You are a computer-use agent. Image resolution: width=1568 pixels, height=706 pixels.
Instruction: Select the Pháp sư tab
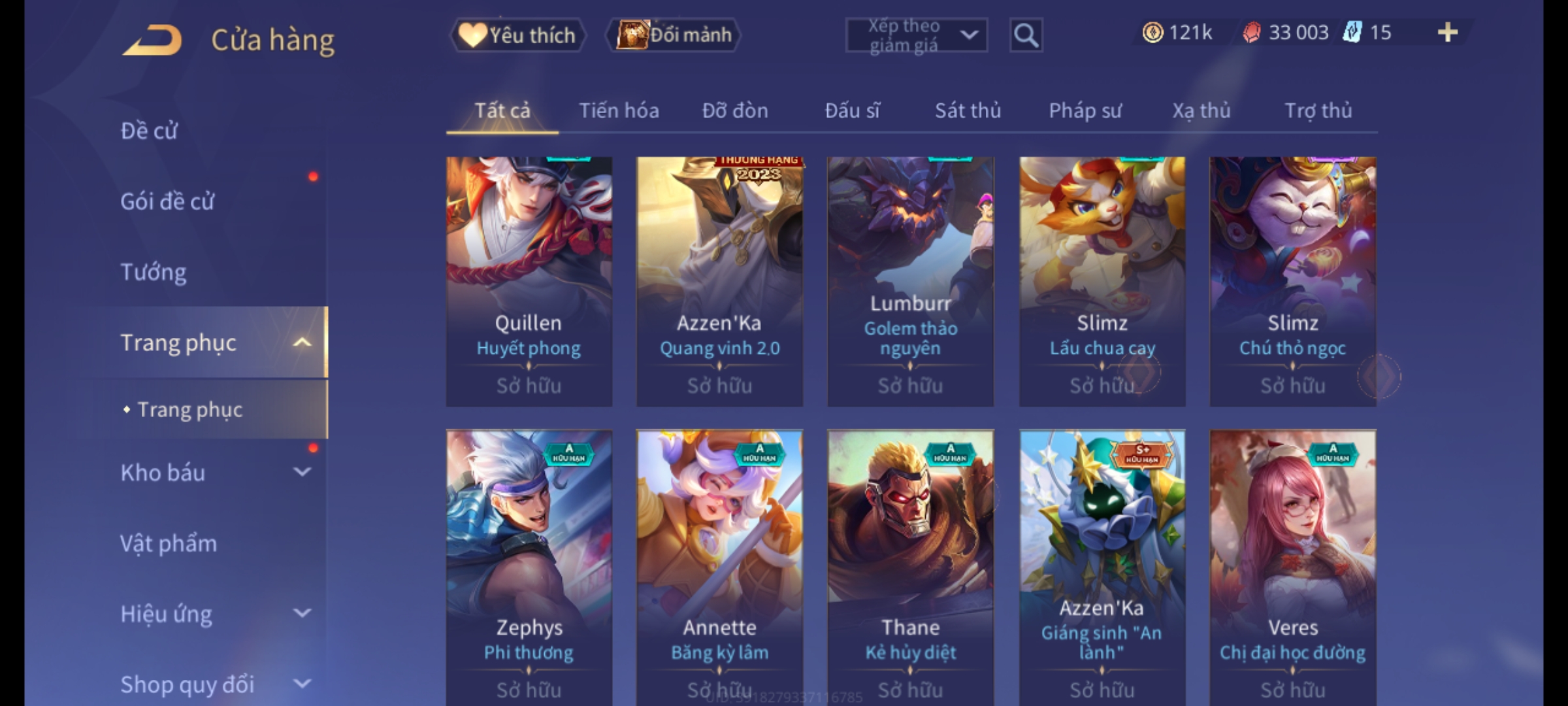coord(1085,110)
